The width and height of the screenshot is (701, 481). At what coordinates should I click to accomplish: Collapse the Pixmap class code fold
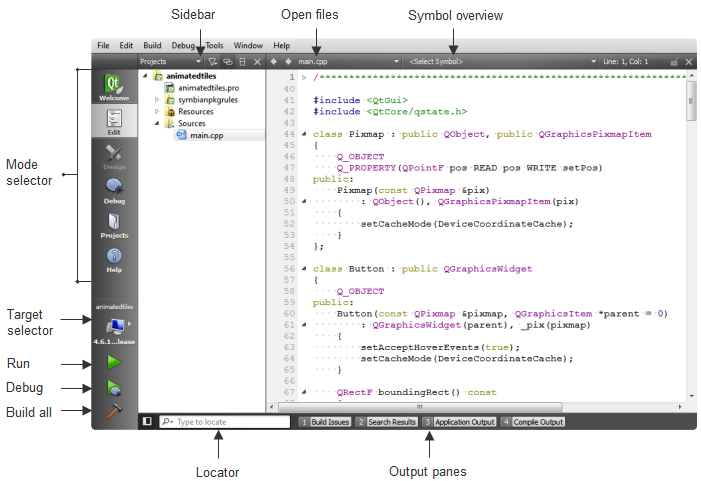(x=304, y=133)
